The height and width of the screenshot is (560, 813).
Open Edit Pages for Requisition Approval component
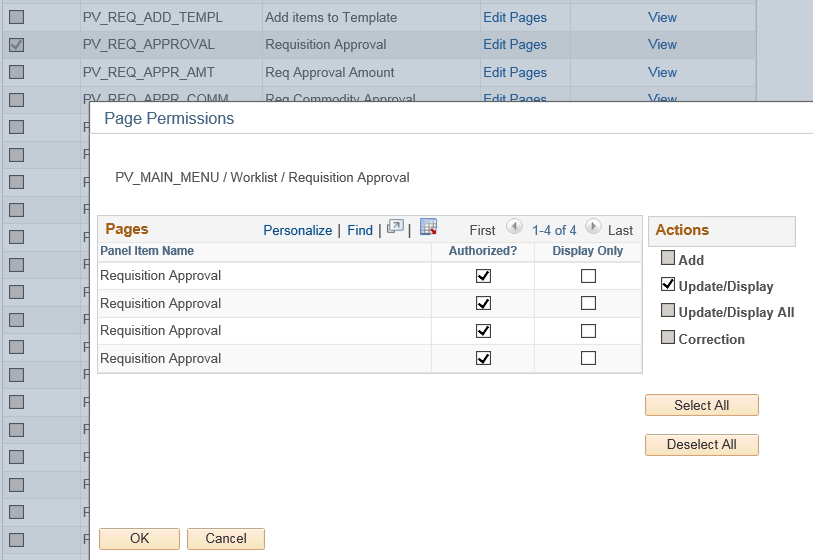click(x=515, y=45)
